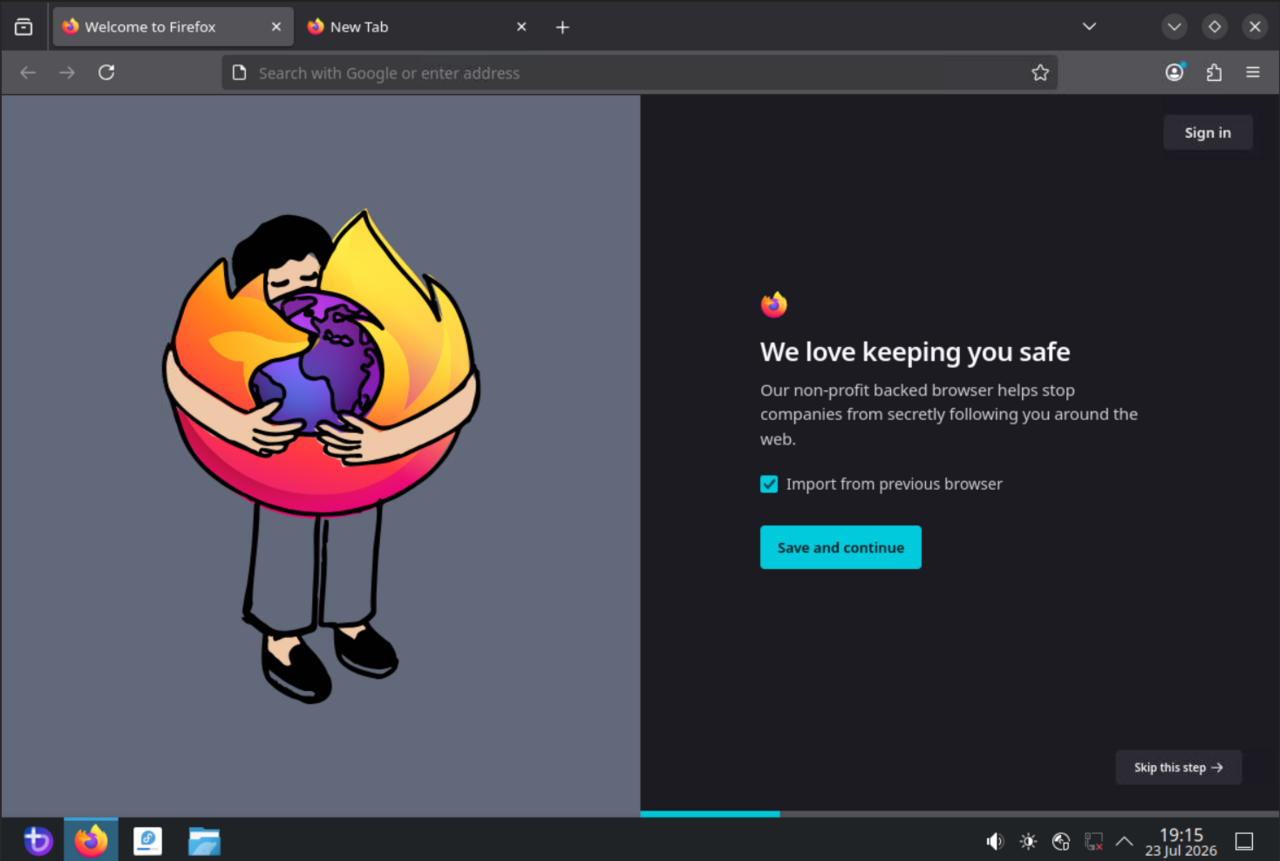The image size is (1280, 861).
Task: Reload the current page
Action: click(106, 72)
